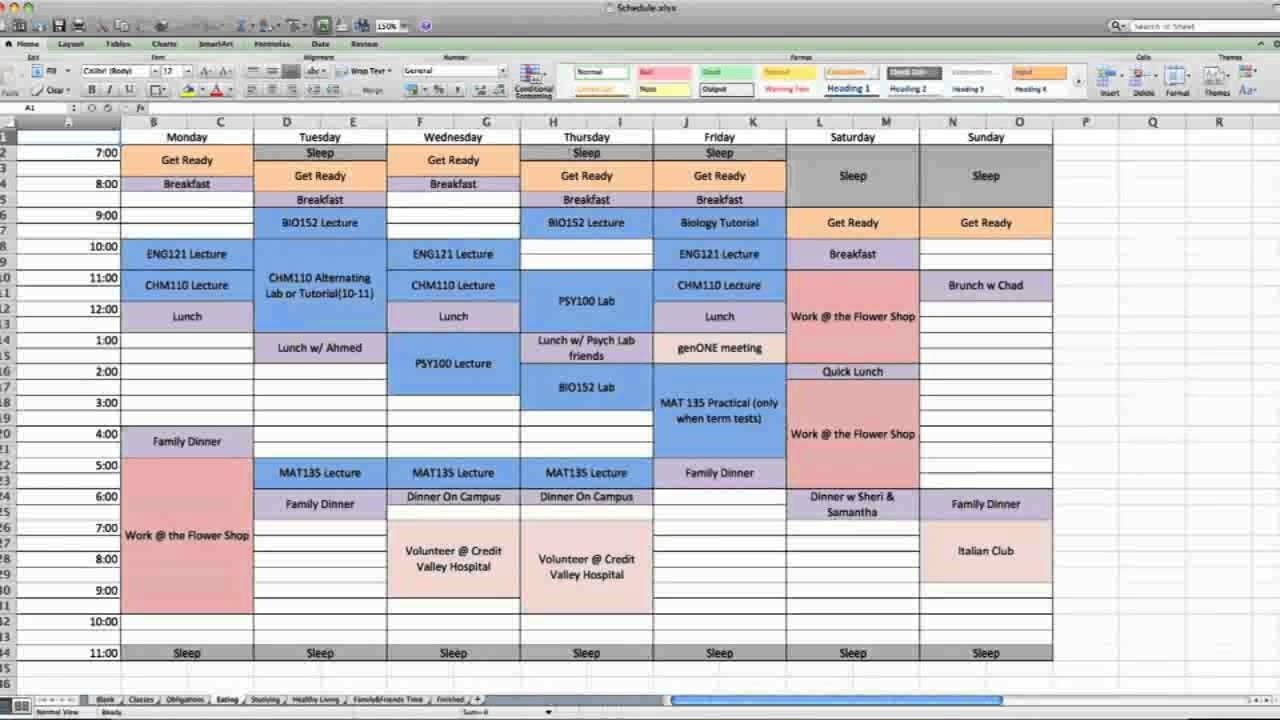
Task: Open the Obligations sheet tab
Action: point(185,700)
